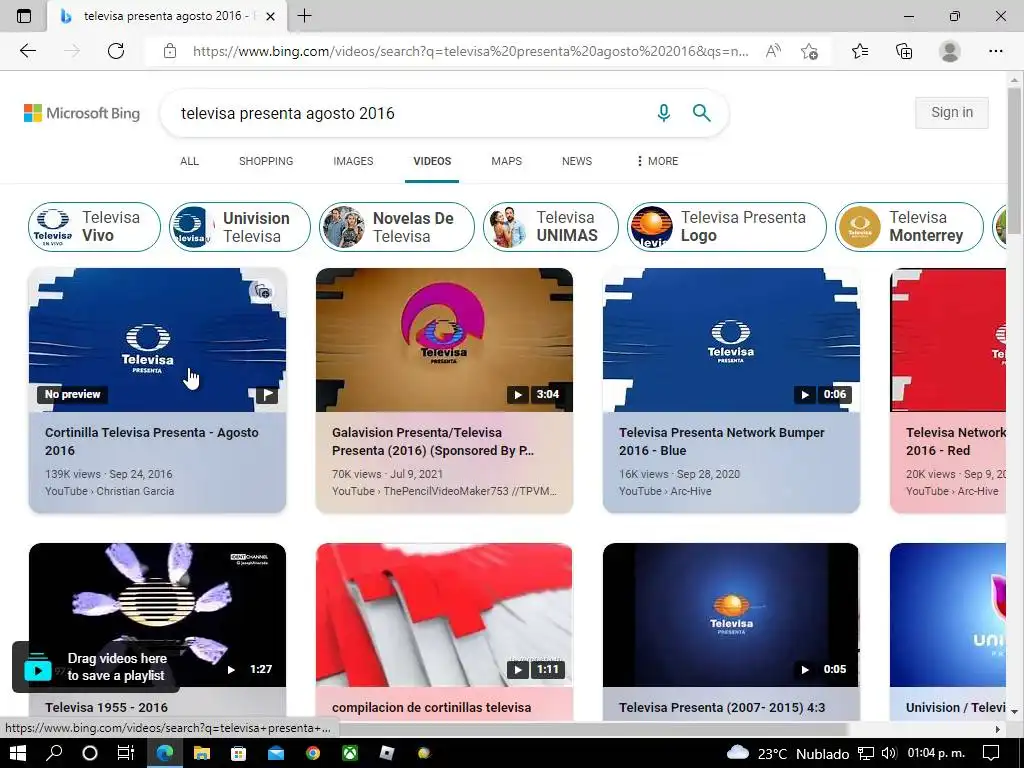
Task: Click the Microsoft Bing logo
Action: [x=82, y=113]
